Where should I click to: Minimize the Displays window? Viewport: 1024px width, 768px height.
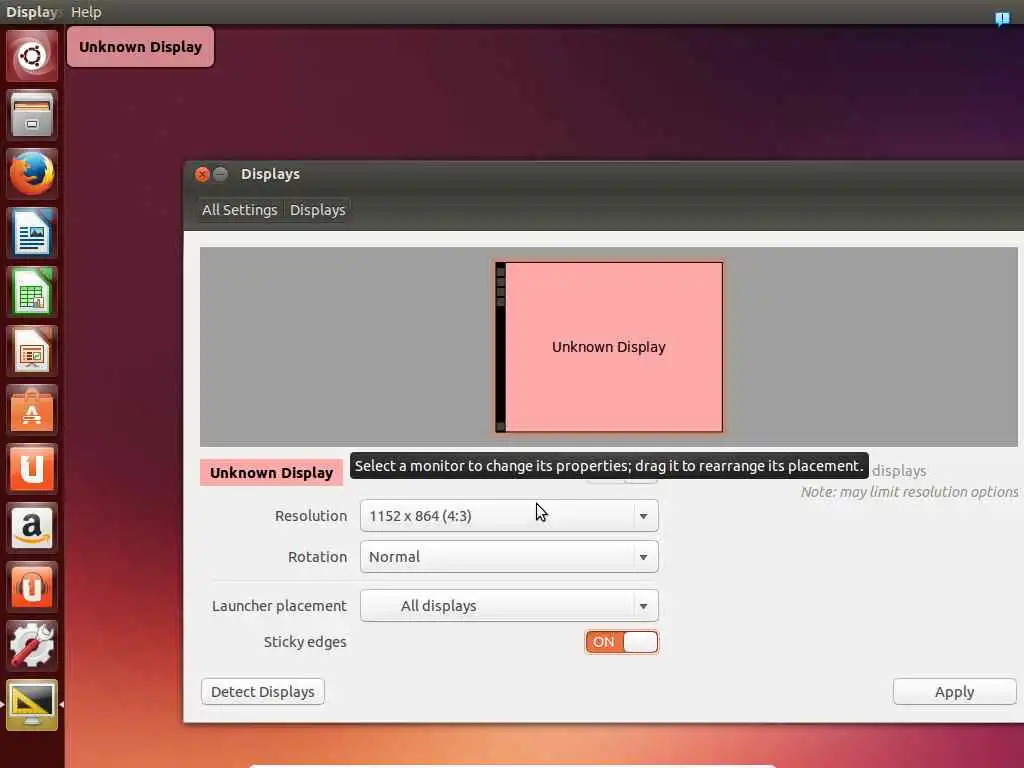(x=221, y=174)
